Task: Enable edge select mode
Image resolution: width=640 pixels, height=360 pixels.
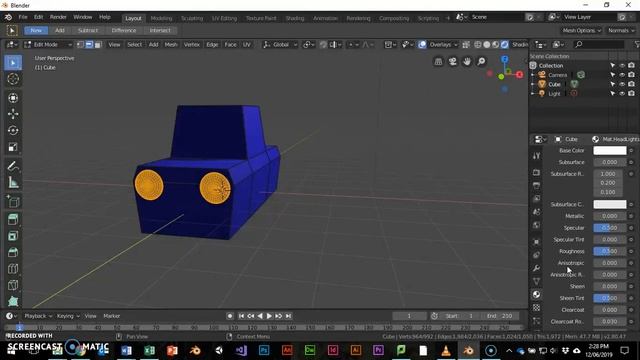Action: (x=89, y=44)
